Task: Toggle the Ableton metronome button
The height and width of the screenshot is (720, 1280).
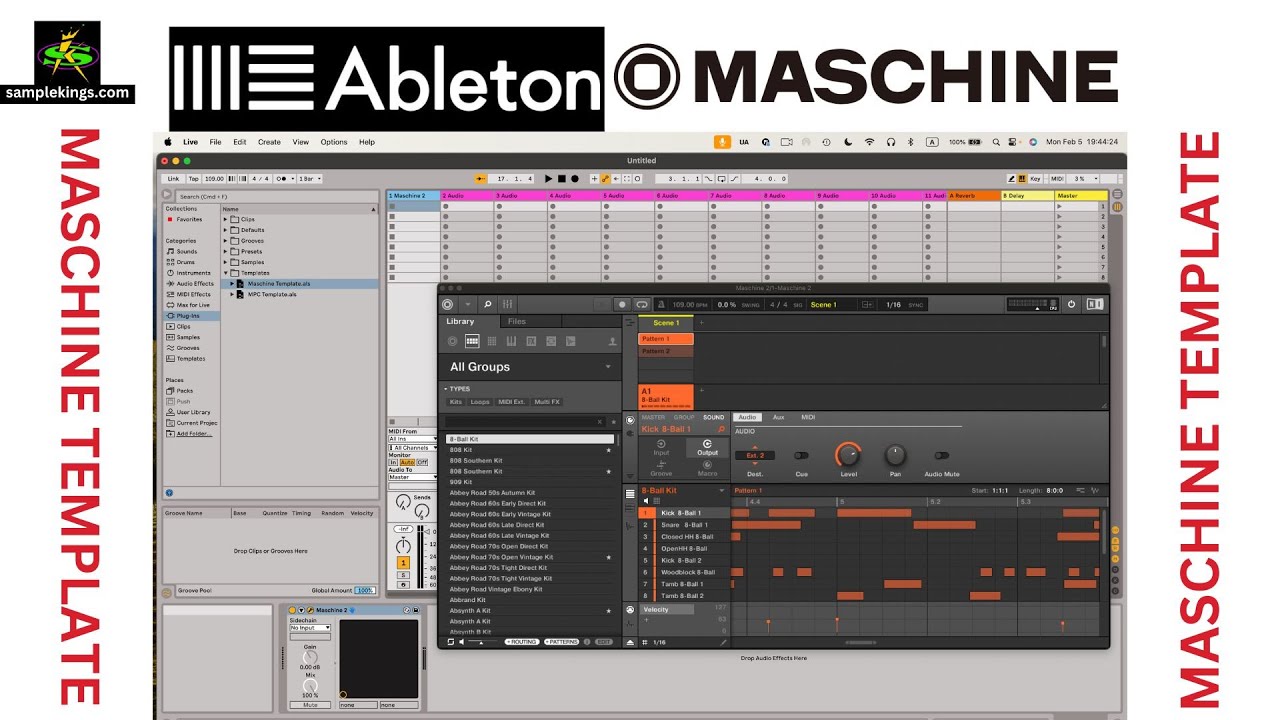Action: click(x=281, y=178)
